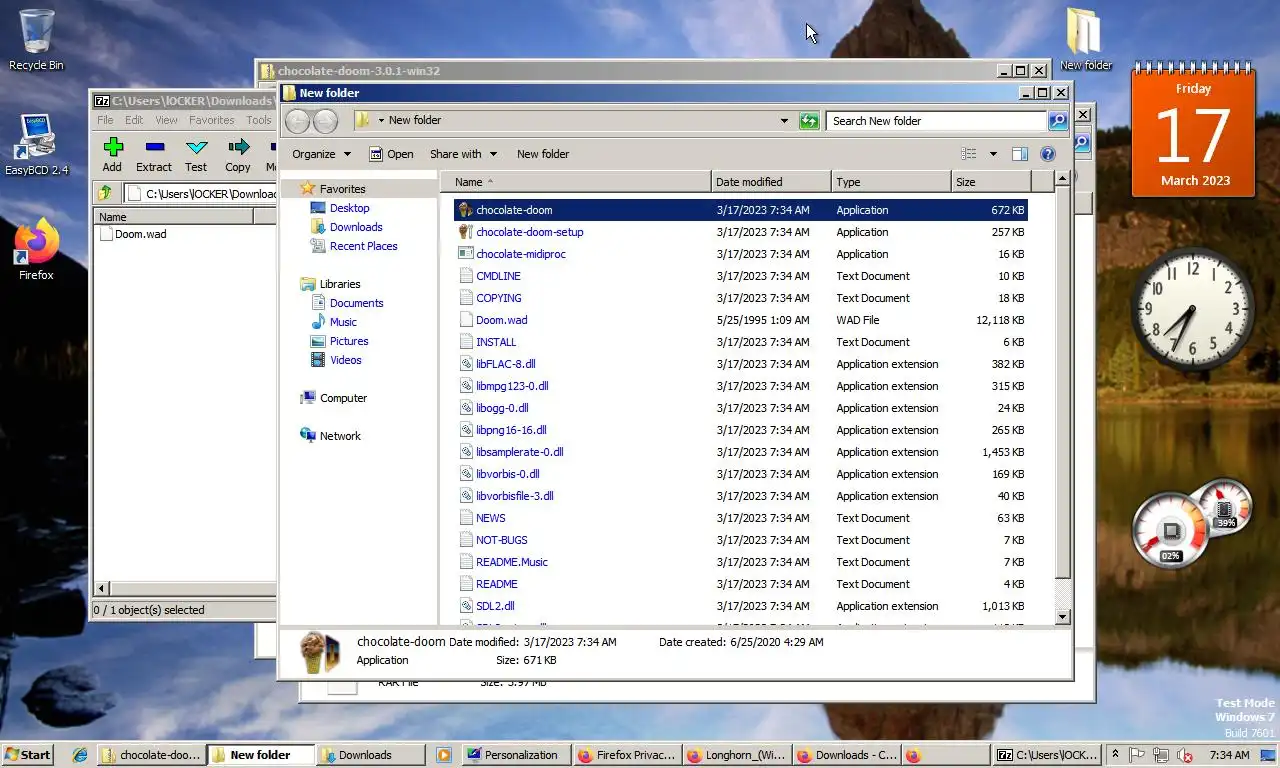The width and height of the screenshot is (1280, 768).
Task: Click the blue Help question mark icon
Action: coord(1048,154)
